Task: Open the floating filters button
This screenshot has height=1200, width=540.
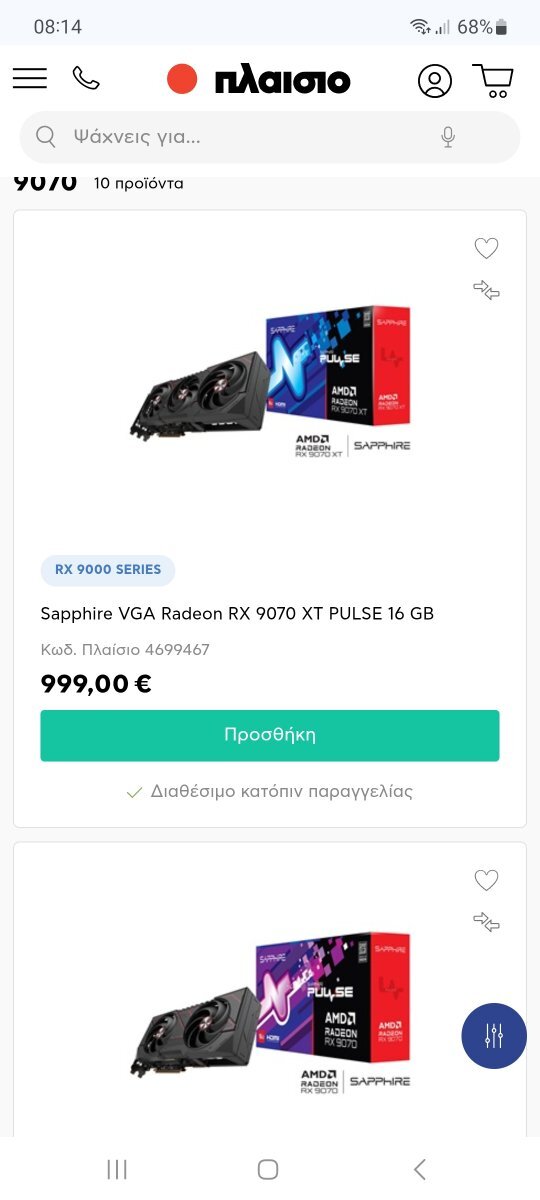Action: (494, 1036)
